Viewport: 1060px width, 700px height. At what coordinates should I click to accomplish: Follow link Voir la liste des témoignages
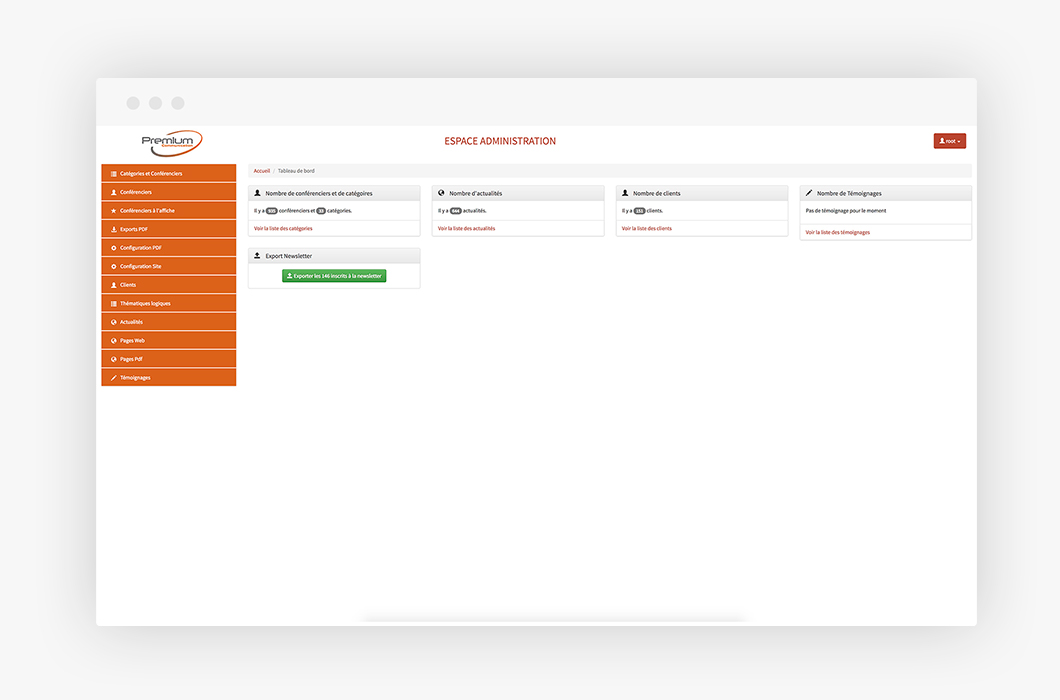[838, 233]
